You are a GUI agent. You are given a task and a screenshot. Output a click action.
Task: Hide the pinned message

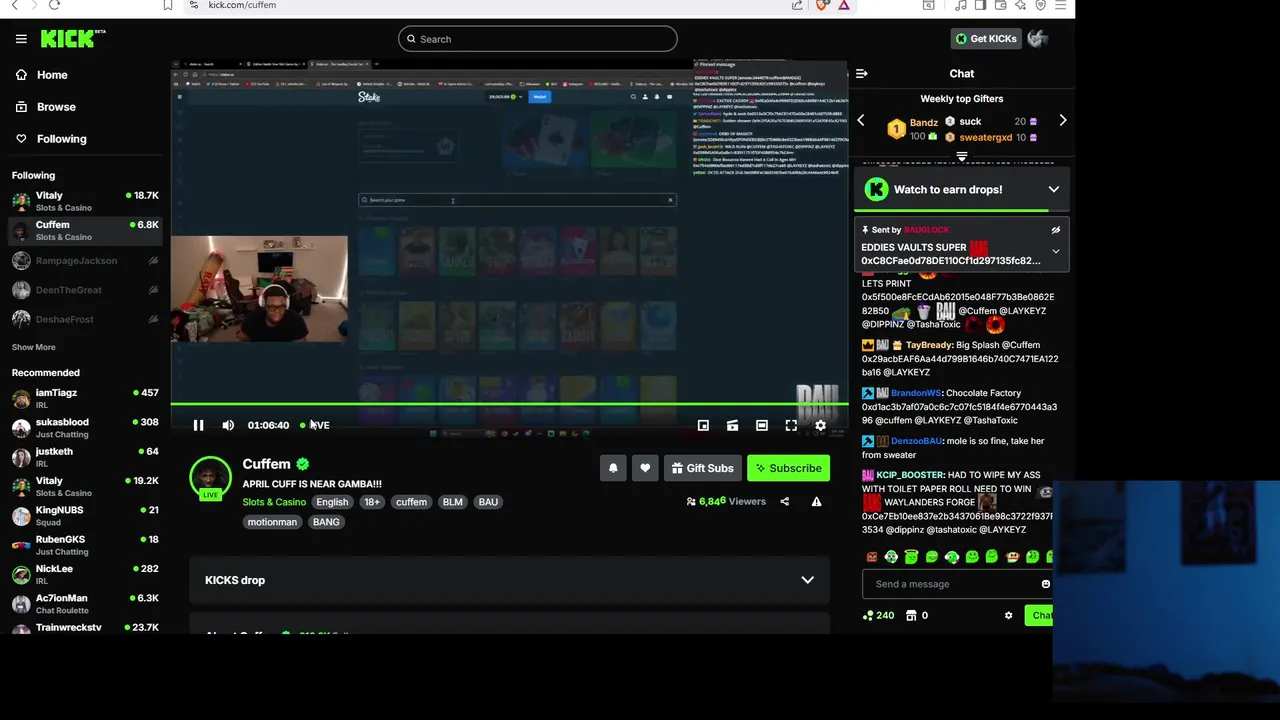[x=1055, y=230]
